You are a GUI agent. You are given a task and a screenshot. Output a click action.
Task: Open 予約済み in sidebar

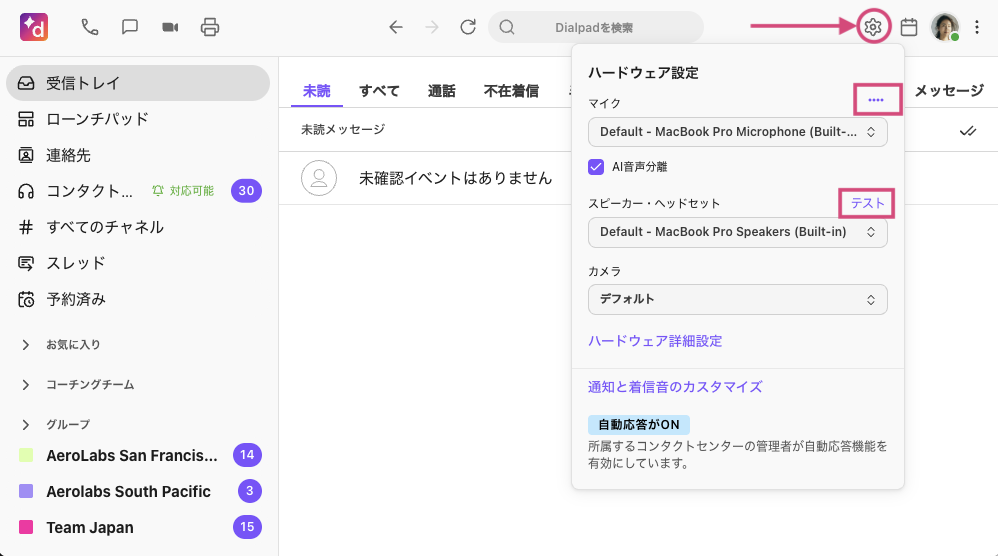138,300
